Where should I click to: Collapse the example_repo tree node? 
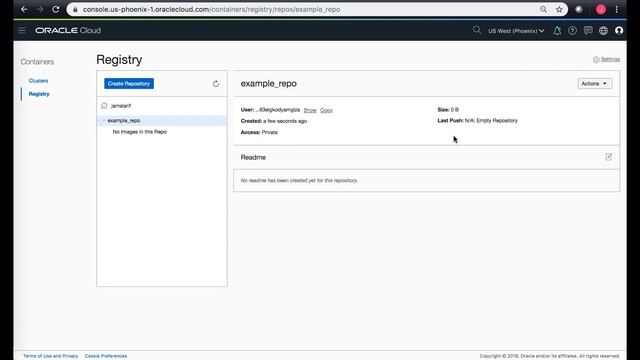[x=104, y=120]
